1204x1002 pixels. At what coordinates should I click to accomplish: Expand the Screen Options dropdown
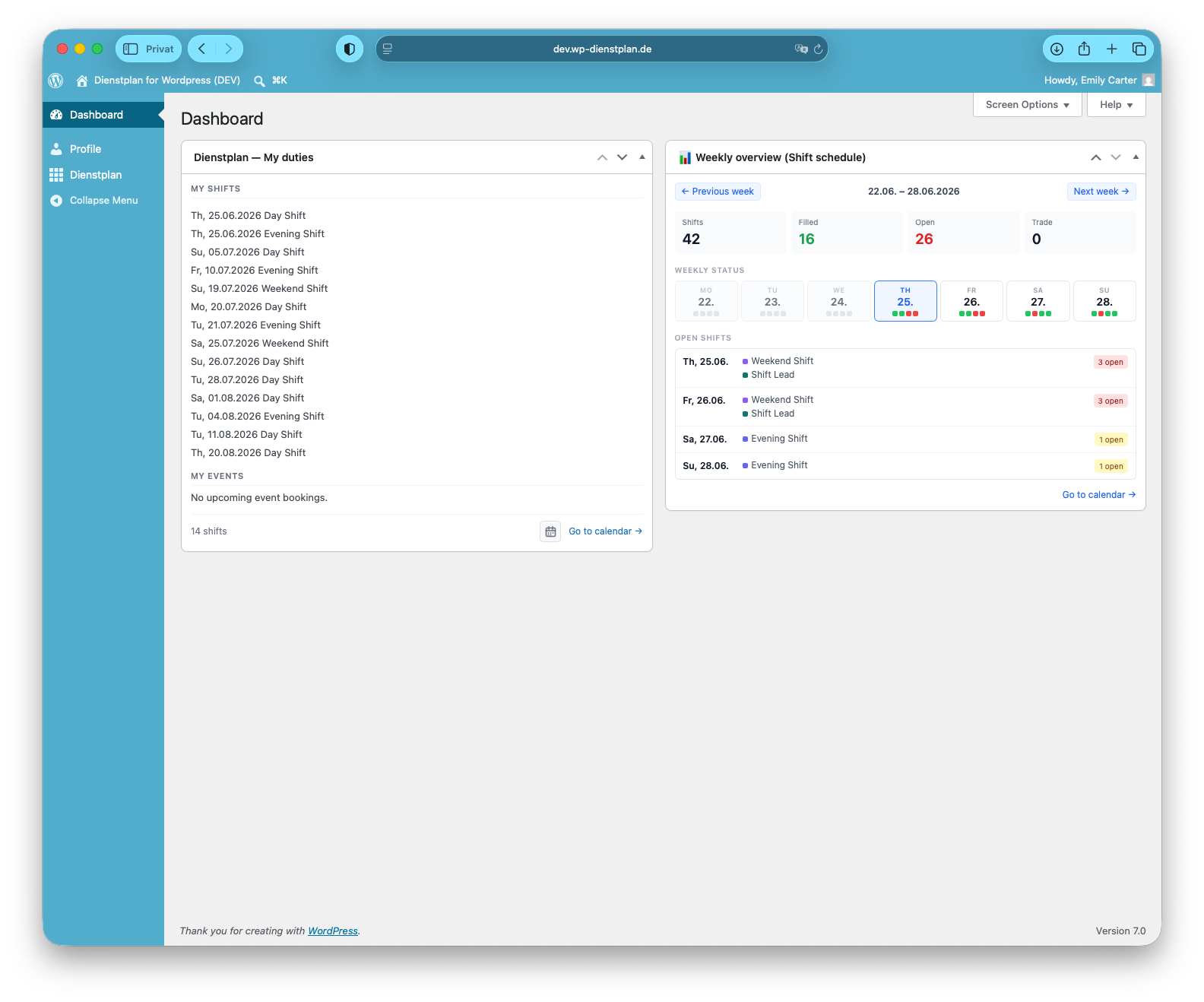pyautogui.click(x=1028, y=105)
